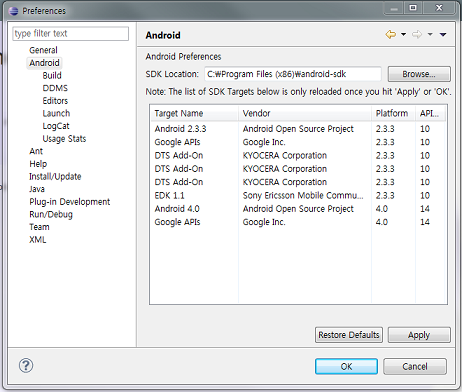The height and width of the screenshot is (392, 462).
Task: Select Team in preferences tree
Action: coord(39,227)
